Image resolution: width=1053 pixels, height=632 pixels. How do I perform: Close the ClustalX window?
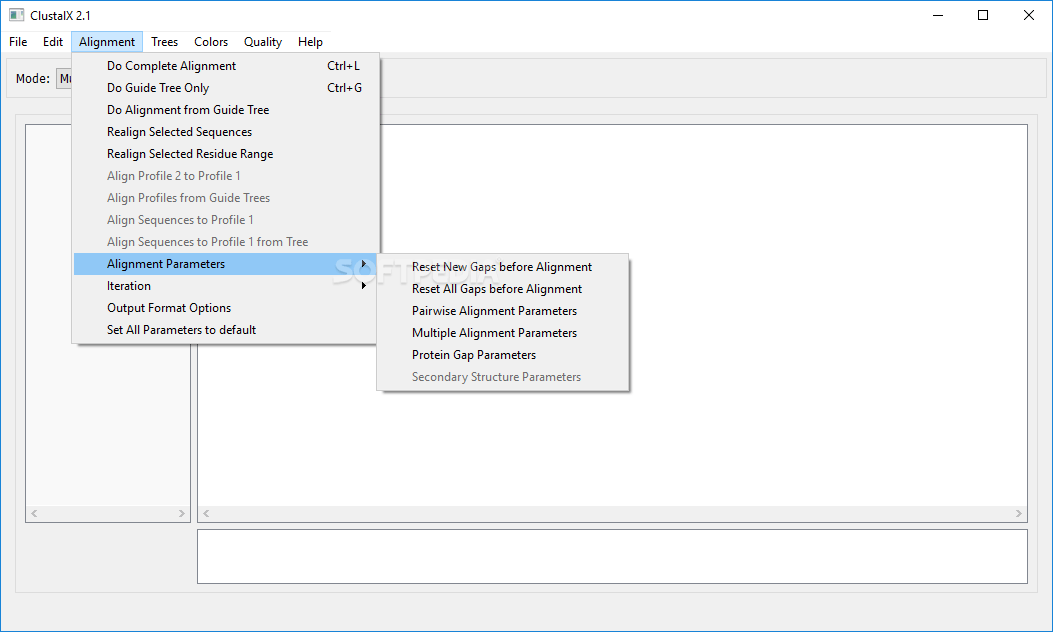pyautogui.click(x=1028, y=15)
